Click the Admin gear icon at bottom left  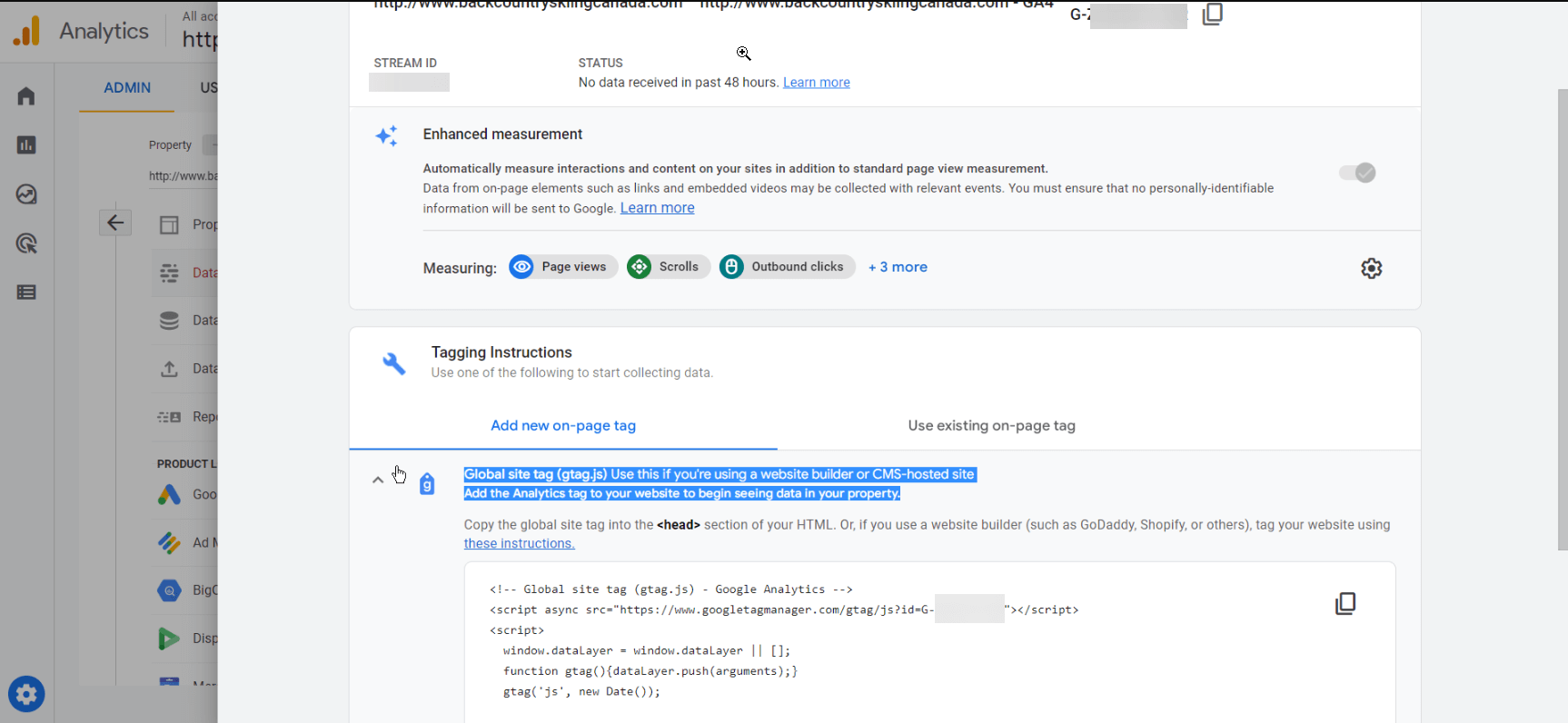click(26, 695)
